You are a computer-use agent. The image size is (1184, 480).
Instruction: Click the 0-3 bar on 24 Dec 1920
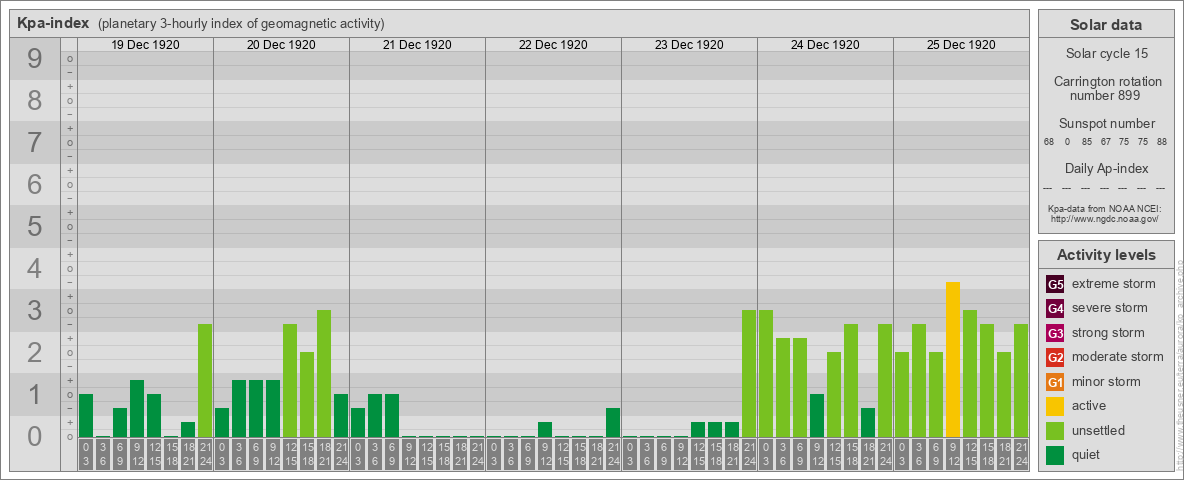pyautogui.click(x=766, y=374)
